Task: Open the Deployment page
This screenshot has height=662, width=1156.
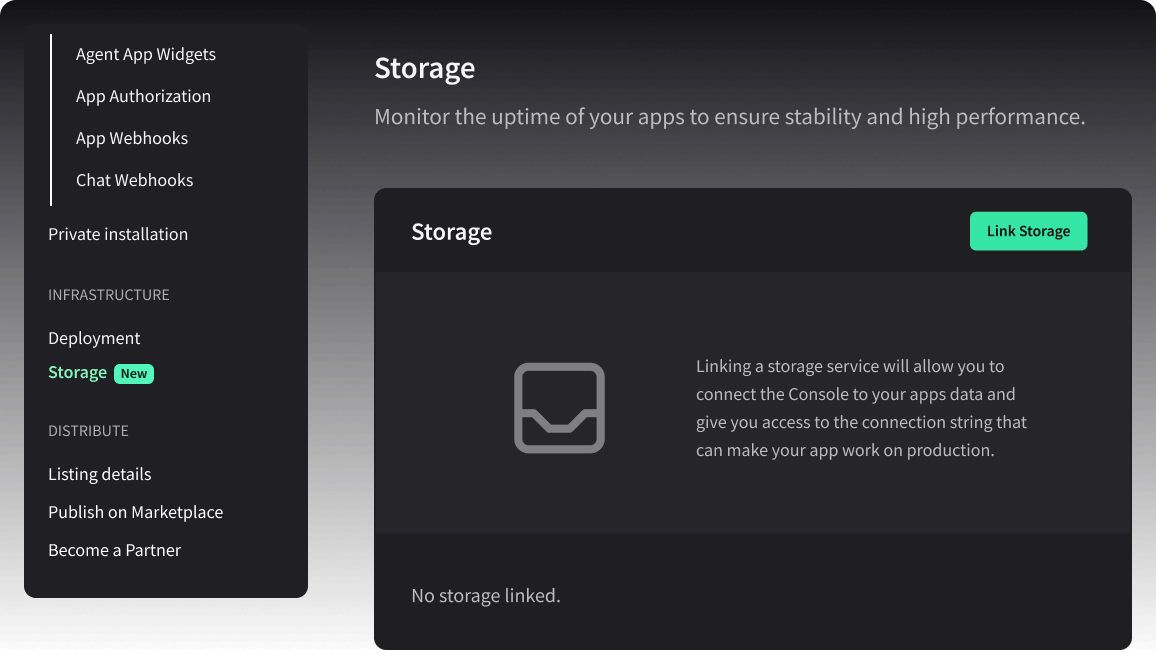Action: coord(94,338)
